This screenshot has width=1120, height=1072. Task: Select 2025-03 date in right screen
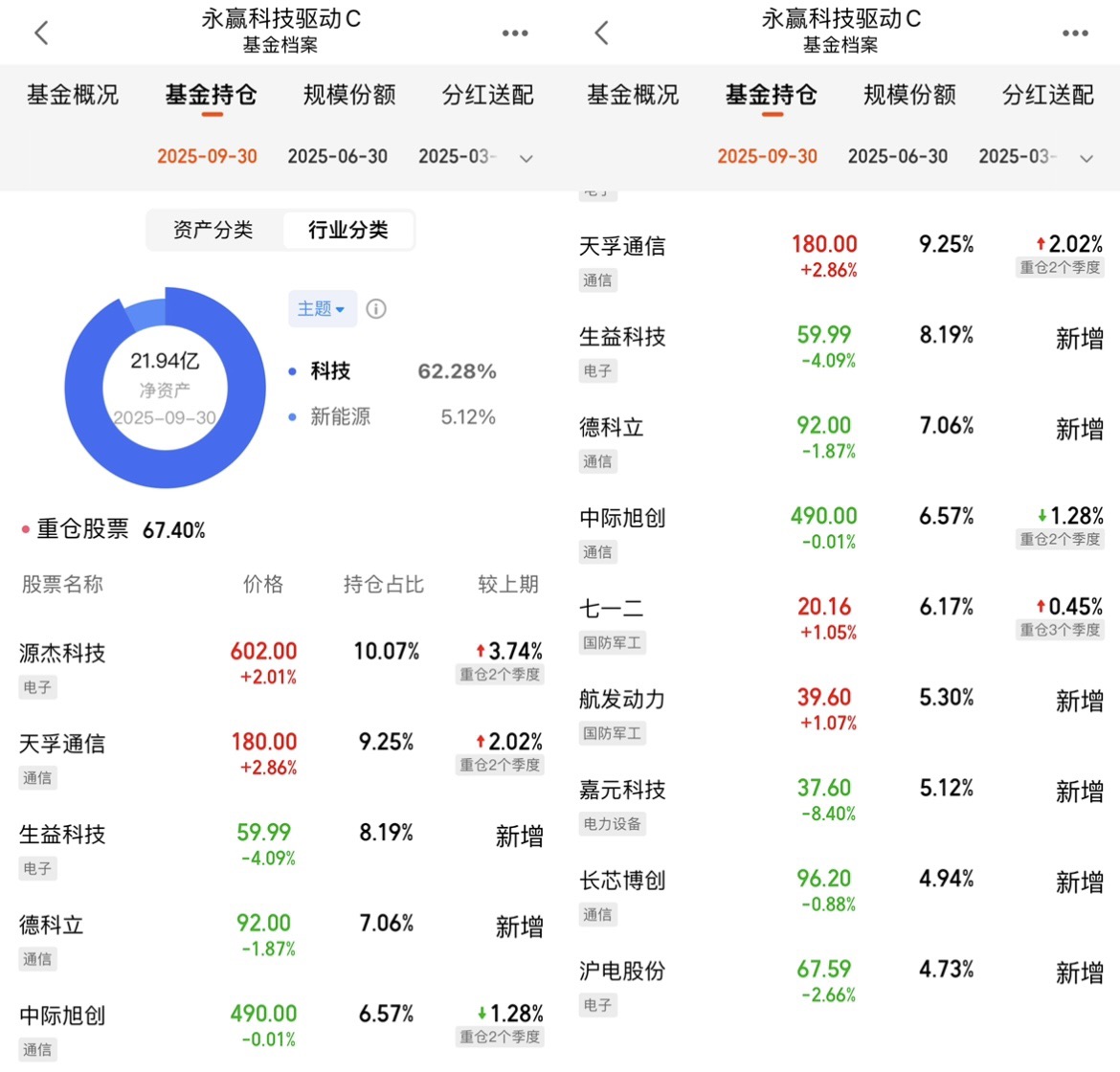coord(1018,156)
